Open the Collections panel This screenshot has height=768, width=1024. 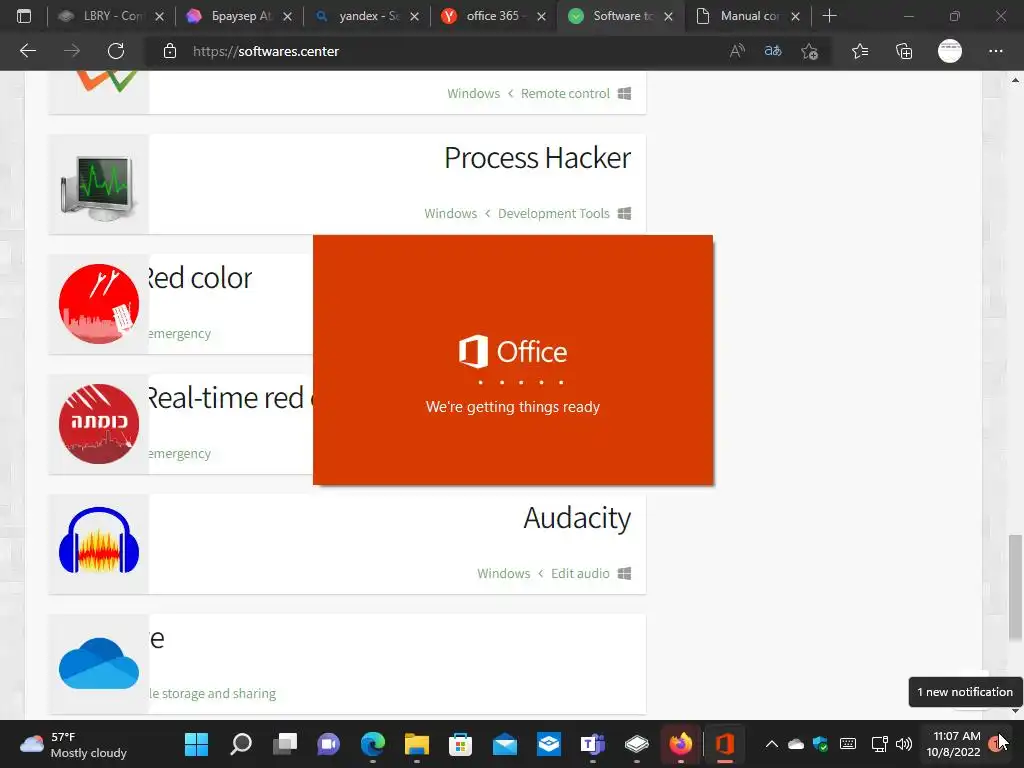[x=904, y=51]
